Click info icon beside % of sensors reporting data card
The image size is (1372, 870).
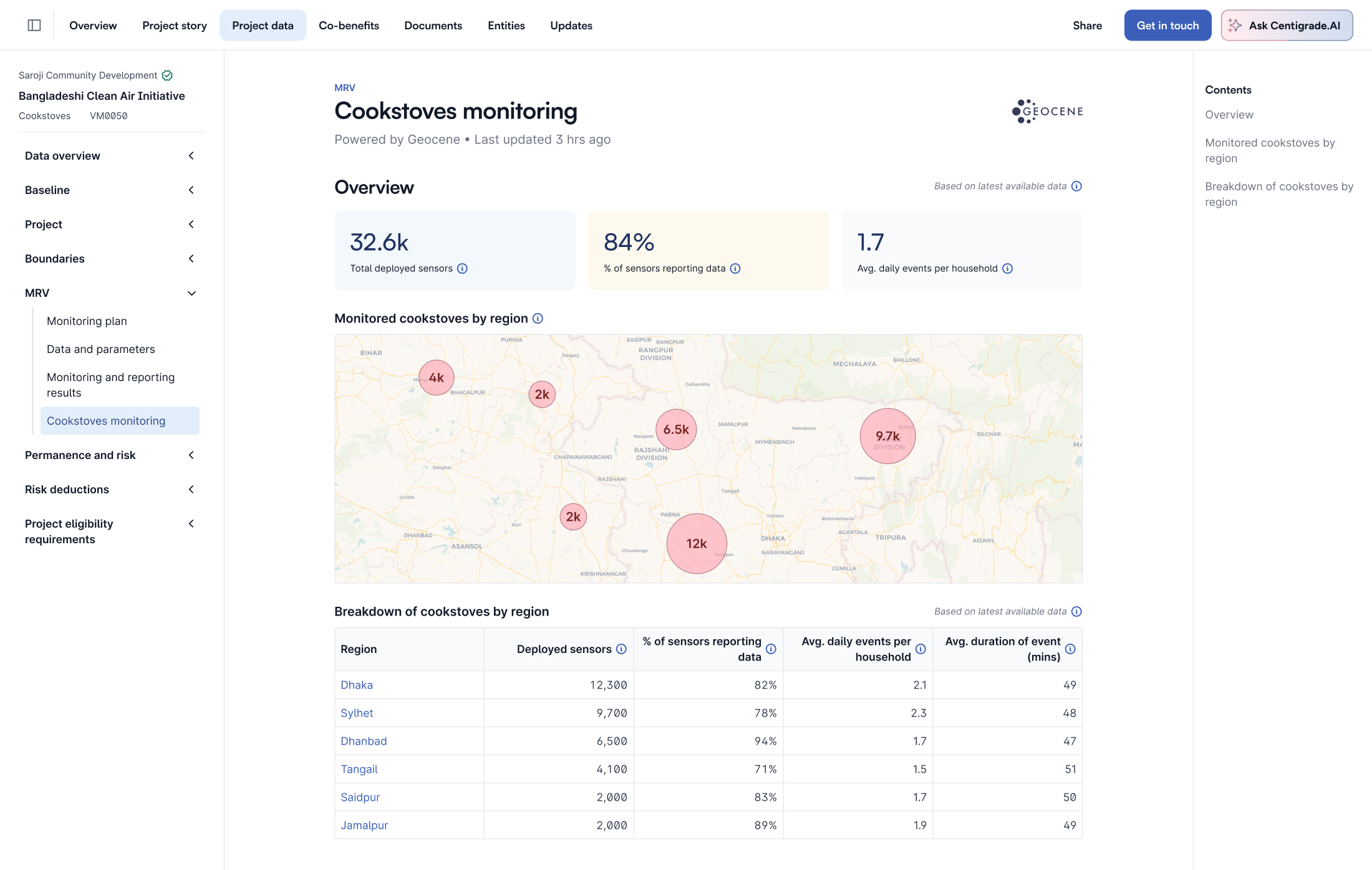735,269
